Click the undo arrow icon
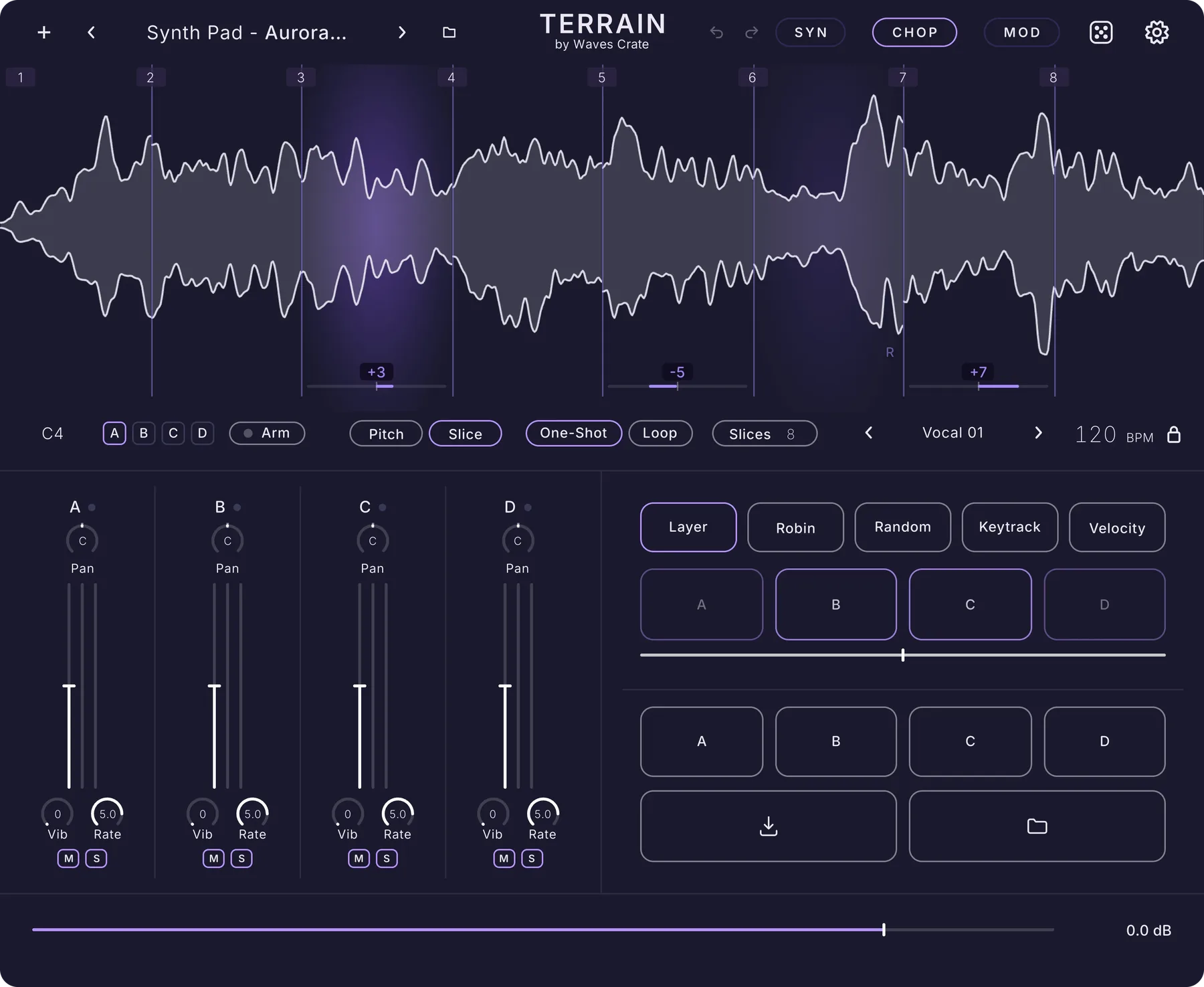 click(x=716, y=32)
